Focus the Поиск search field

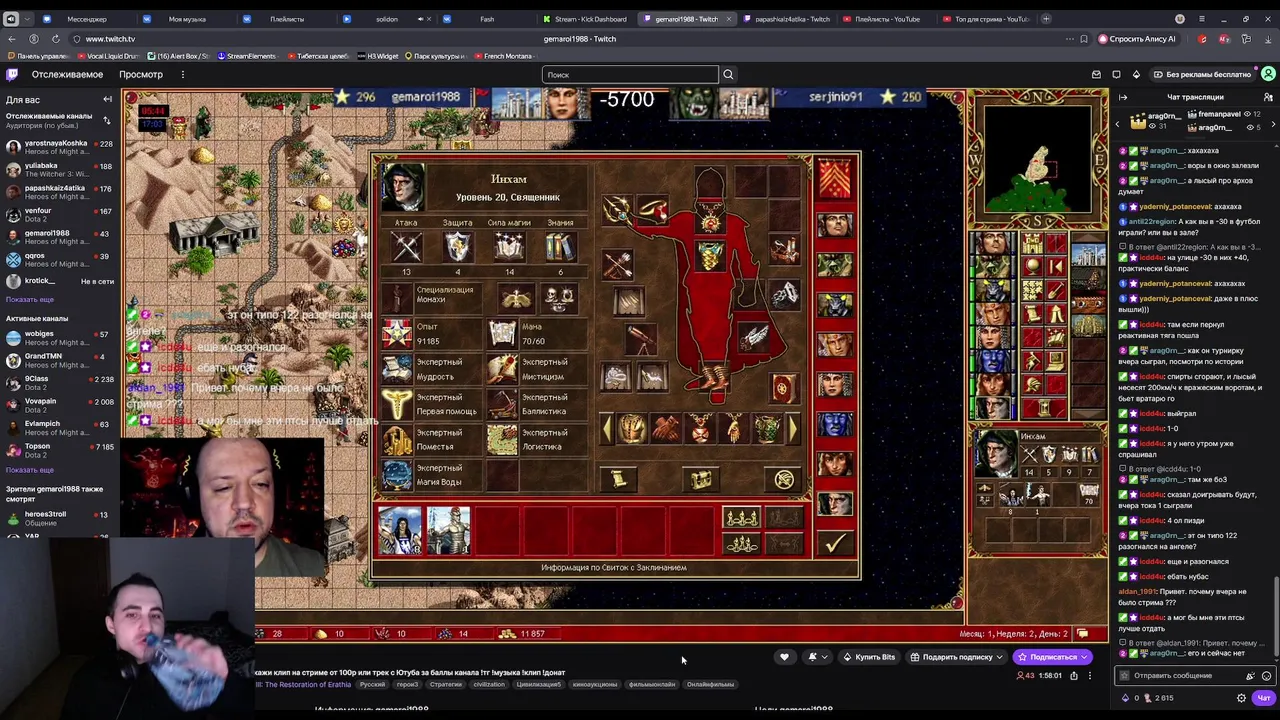(630, 74)
